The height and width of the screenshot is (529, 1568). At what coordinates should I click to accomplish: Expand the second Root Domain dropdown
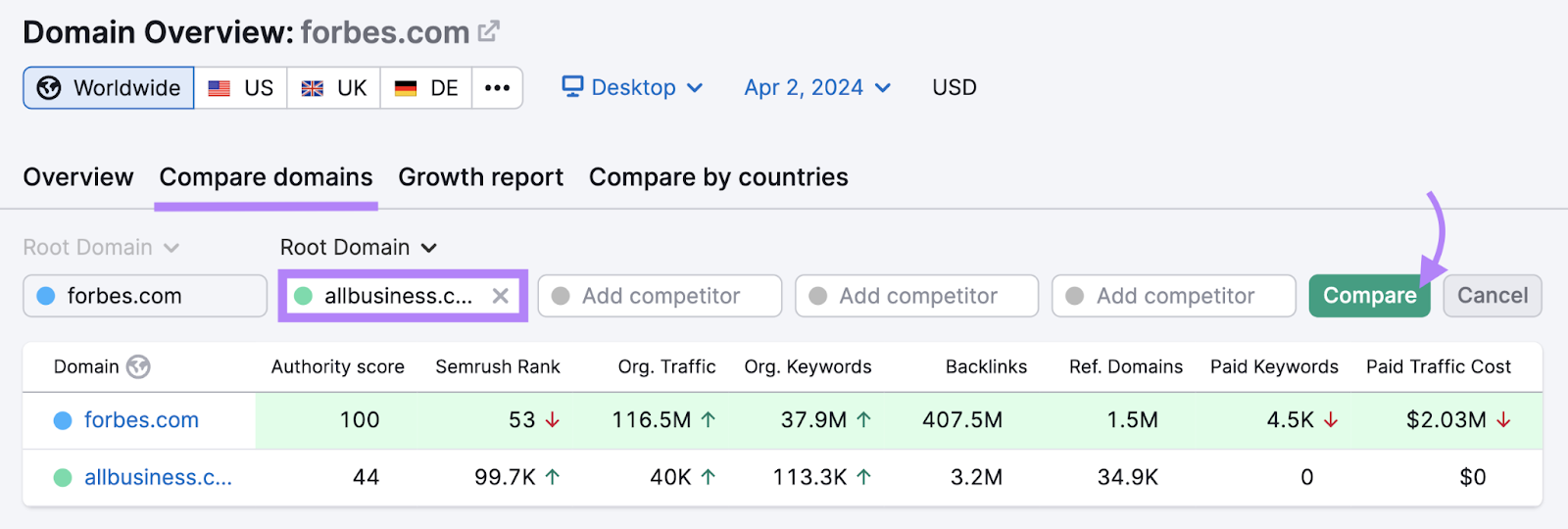[x=359, y=248]
